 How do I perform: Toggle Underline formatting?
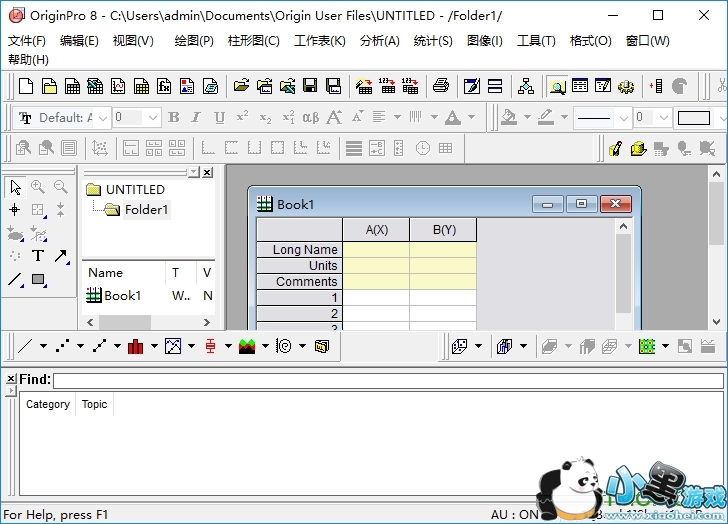click(220, 117)
